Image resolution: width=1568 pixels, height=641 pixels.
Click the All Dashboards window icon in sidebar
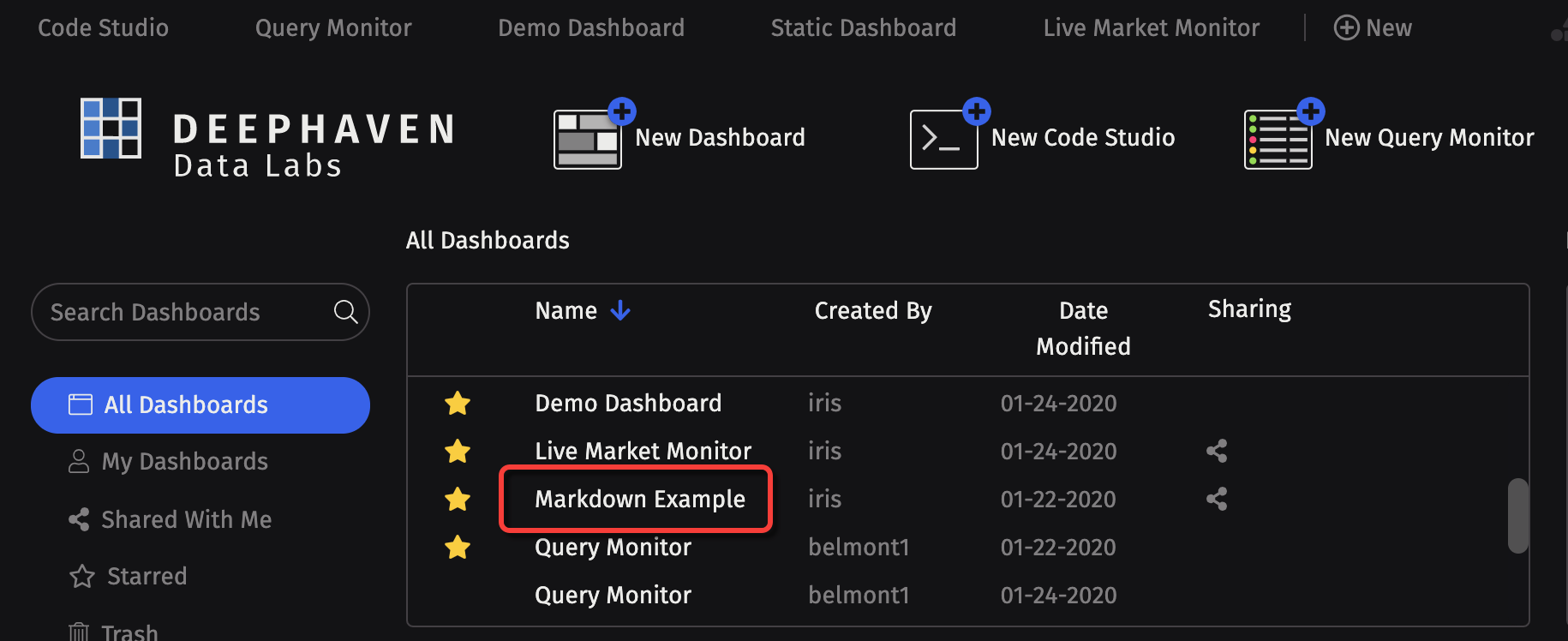tap(81, 404)
